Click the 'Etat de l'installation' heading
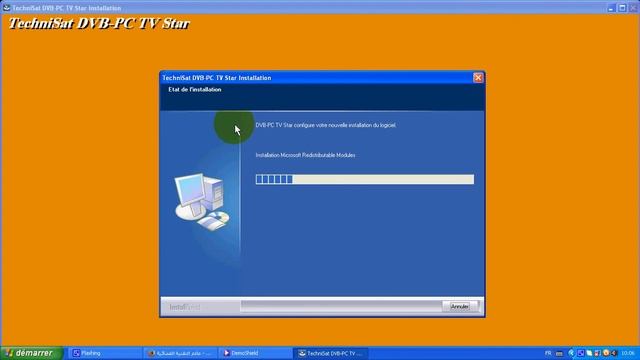Screen dimensions: 640x360 [x=195, y=89]
